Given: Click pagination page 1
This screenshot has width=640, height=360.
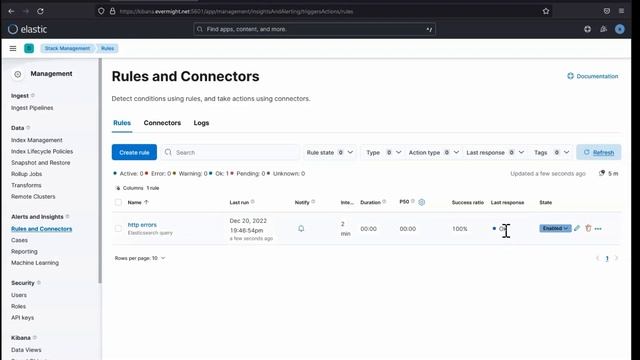Looking at the screenshot, I should (607, 258).
